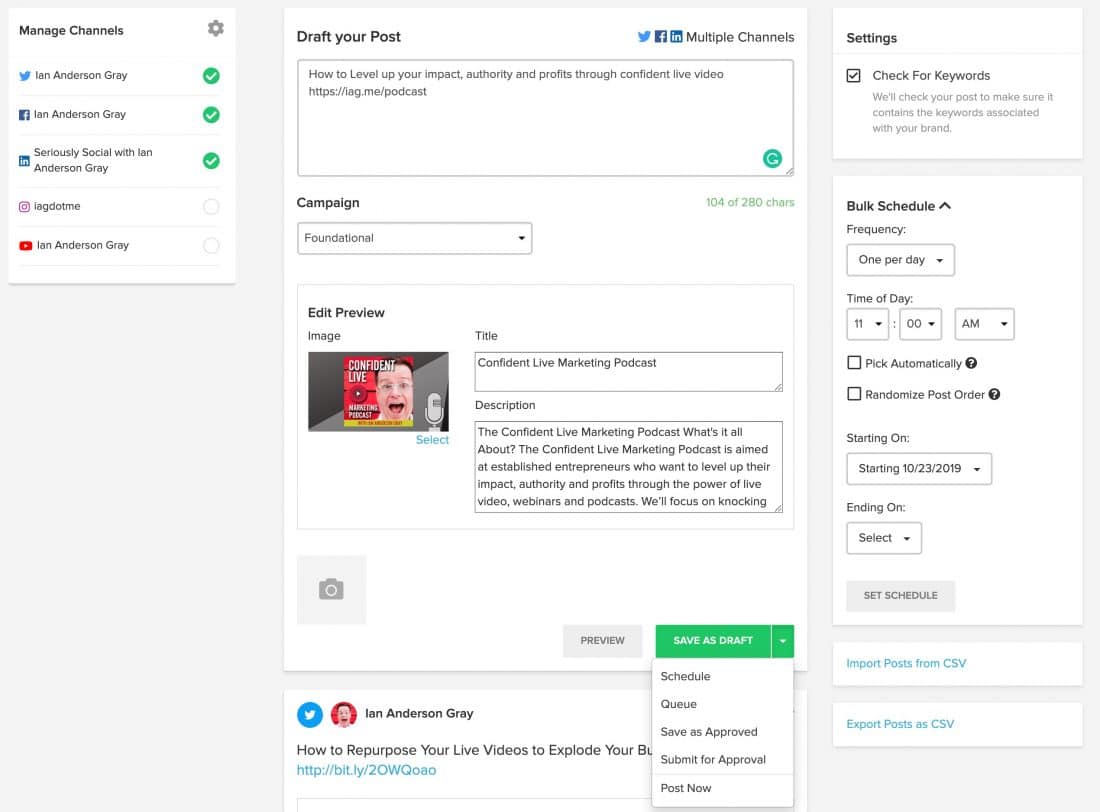Open Export Posts as CSV link
This screenshot has height=812, width=1100.
coord(900,724)
